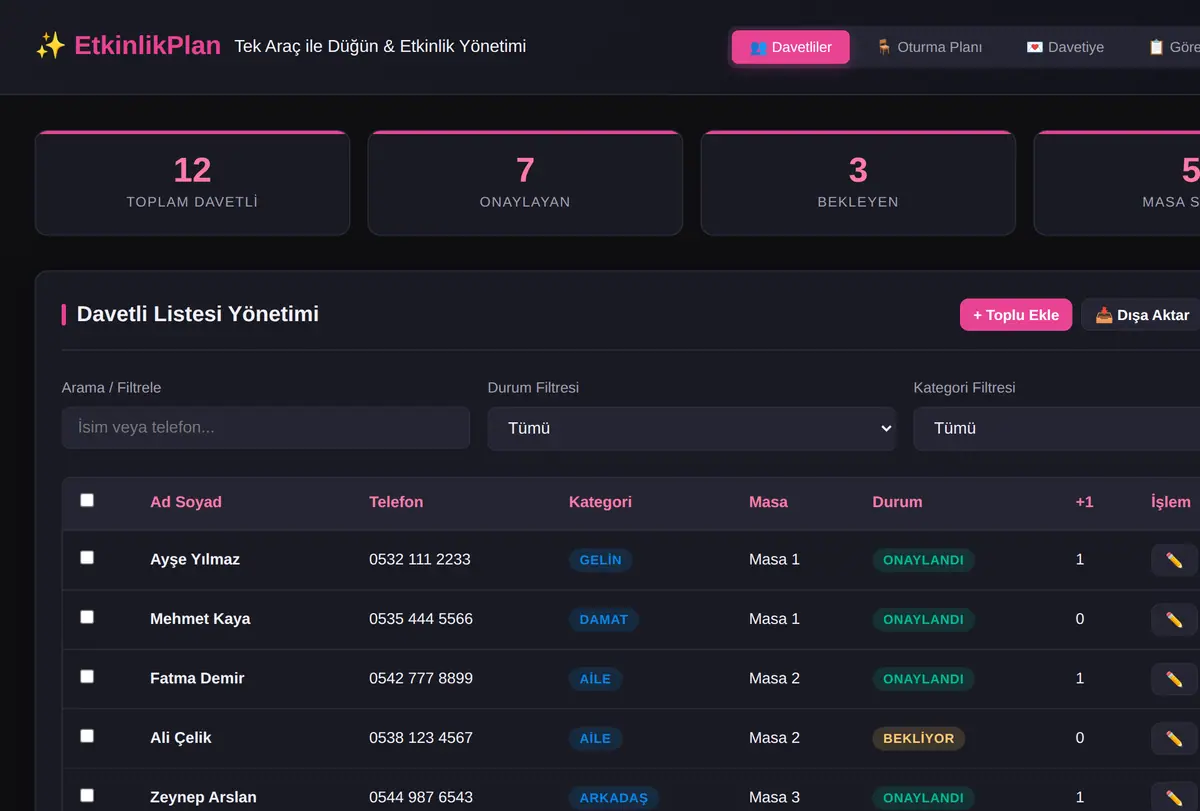Go to the Davetiye tab

[1065, 47]
